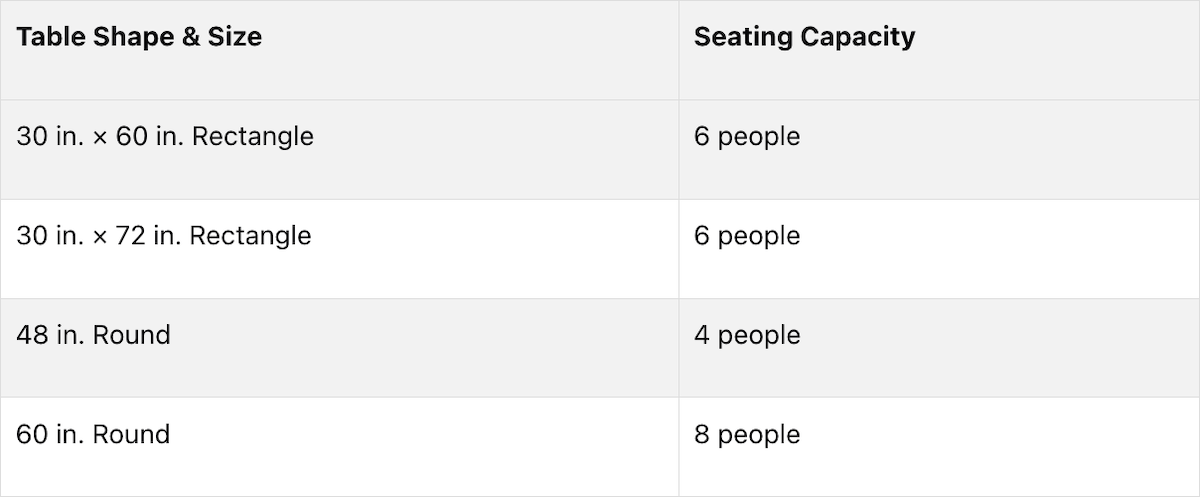The width and height of the screenshot is (1200, 497).
Task: Select the '48 in. Round' cell
Action: 340,347
